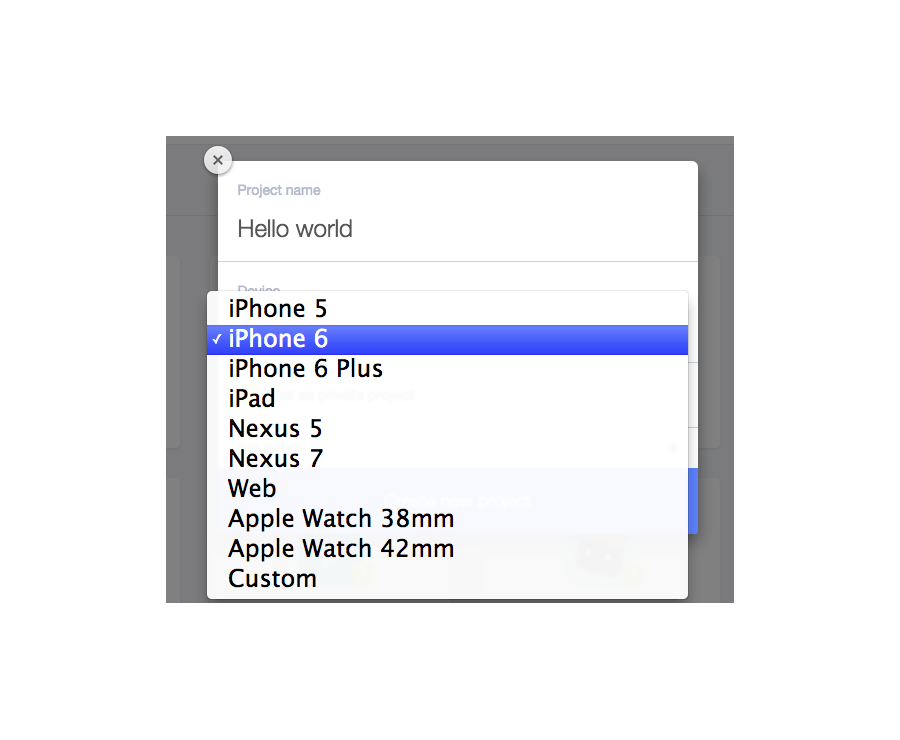The image size is (900, 740).
Task: Click the partly hidden Device label
Action: point(259,288)
